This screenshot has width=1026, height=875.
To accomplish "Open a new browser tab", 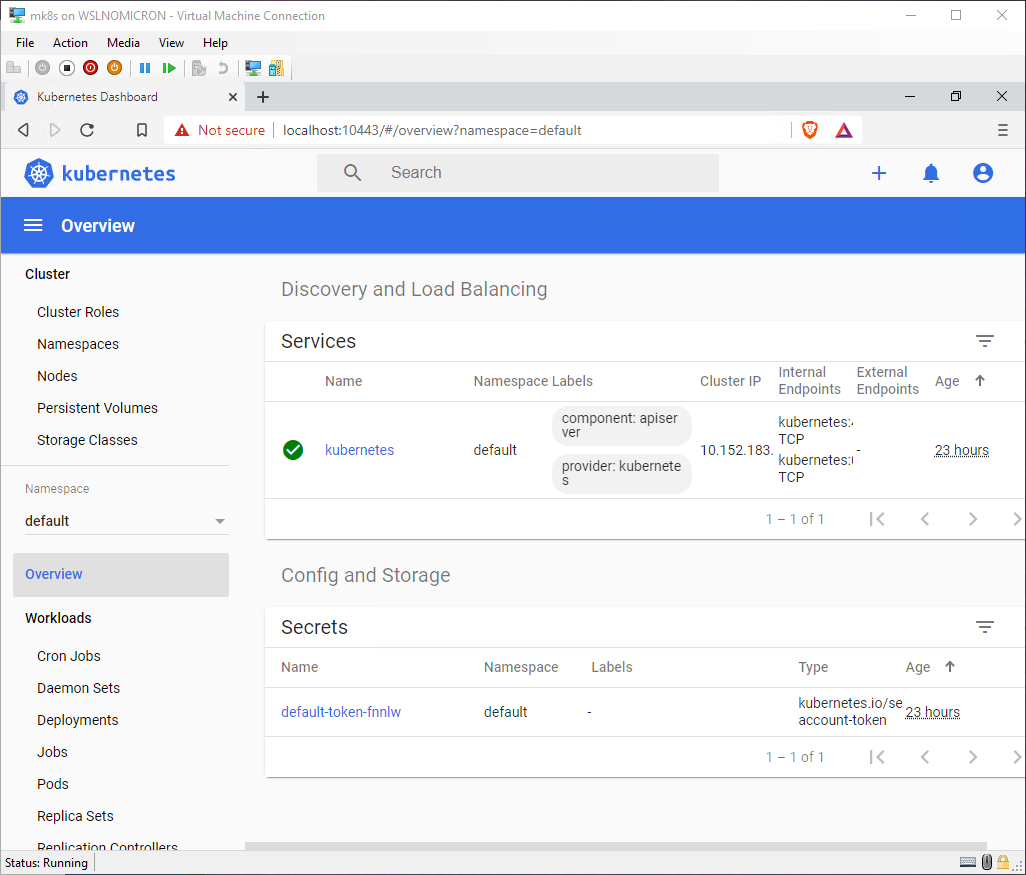I will (263, 97).
